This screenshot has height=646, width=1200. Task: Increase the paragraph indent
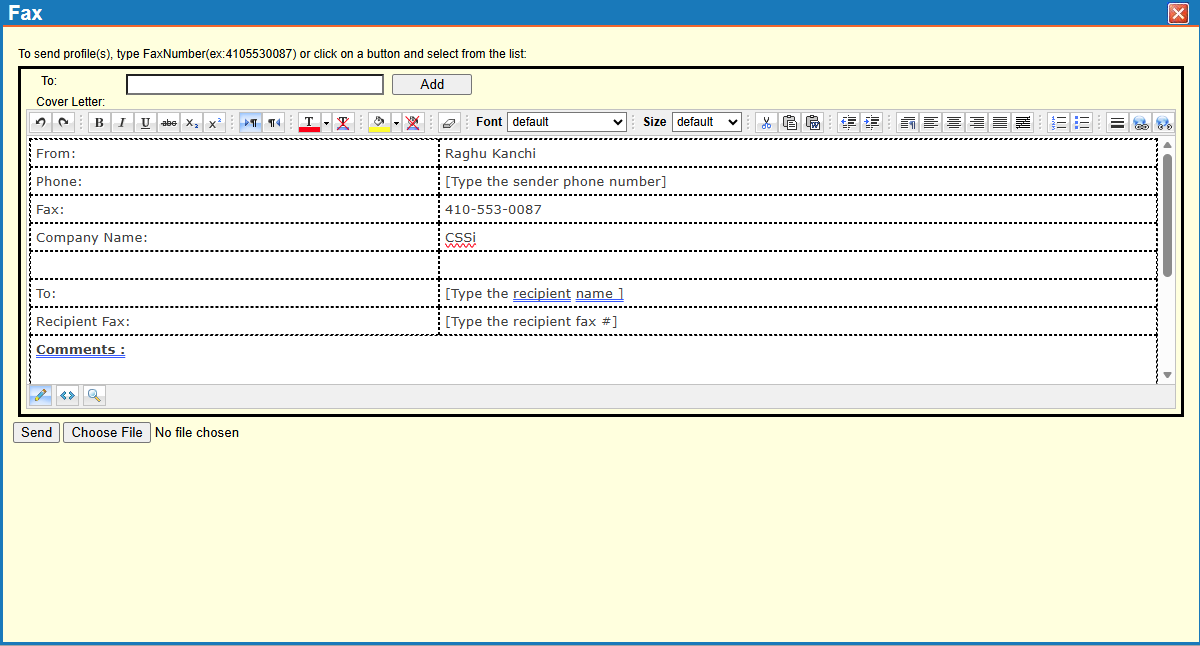tap(872, 122)
